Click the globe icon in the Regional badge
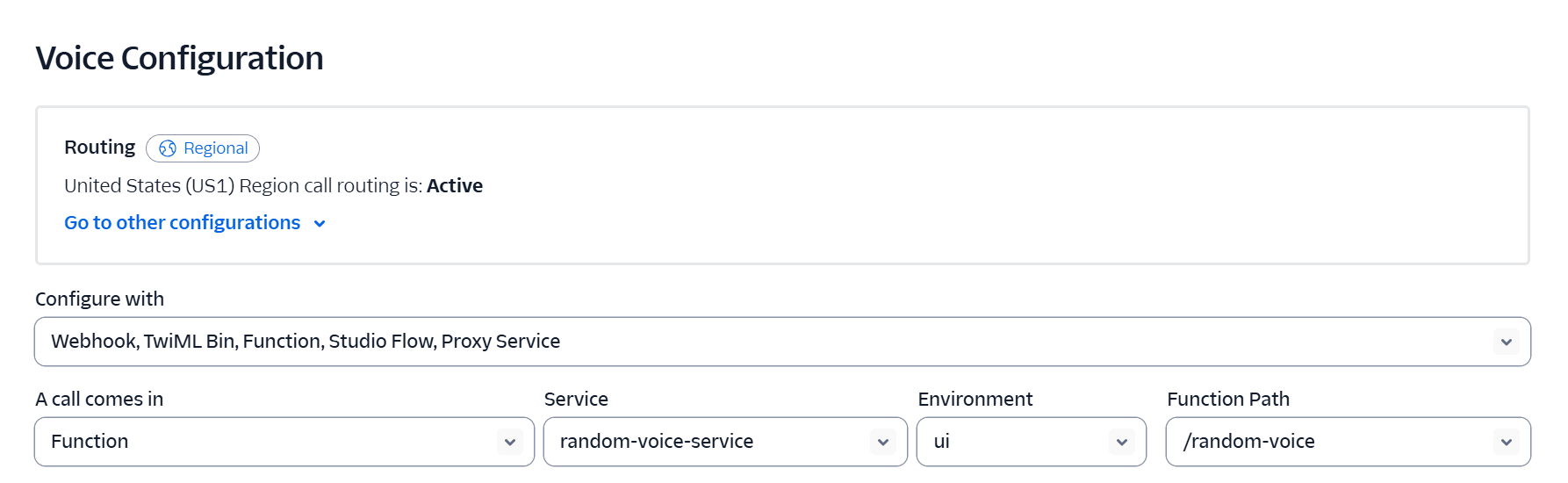1568x483 pixels. pyautogui.click(x=168, y=148)
